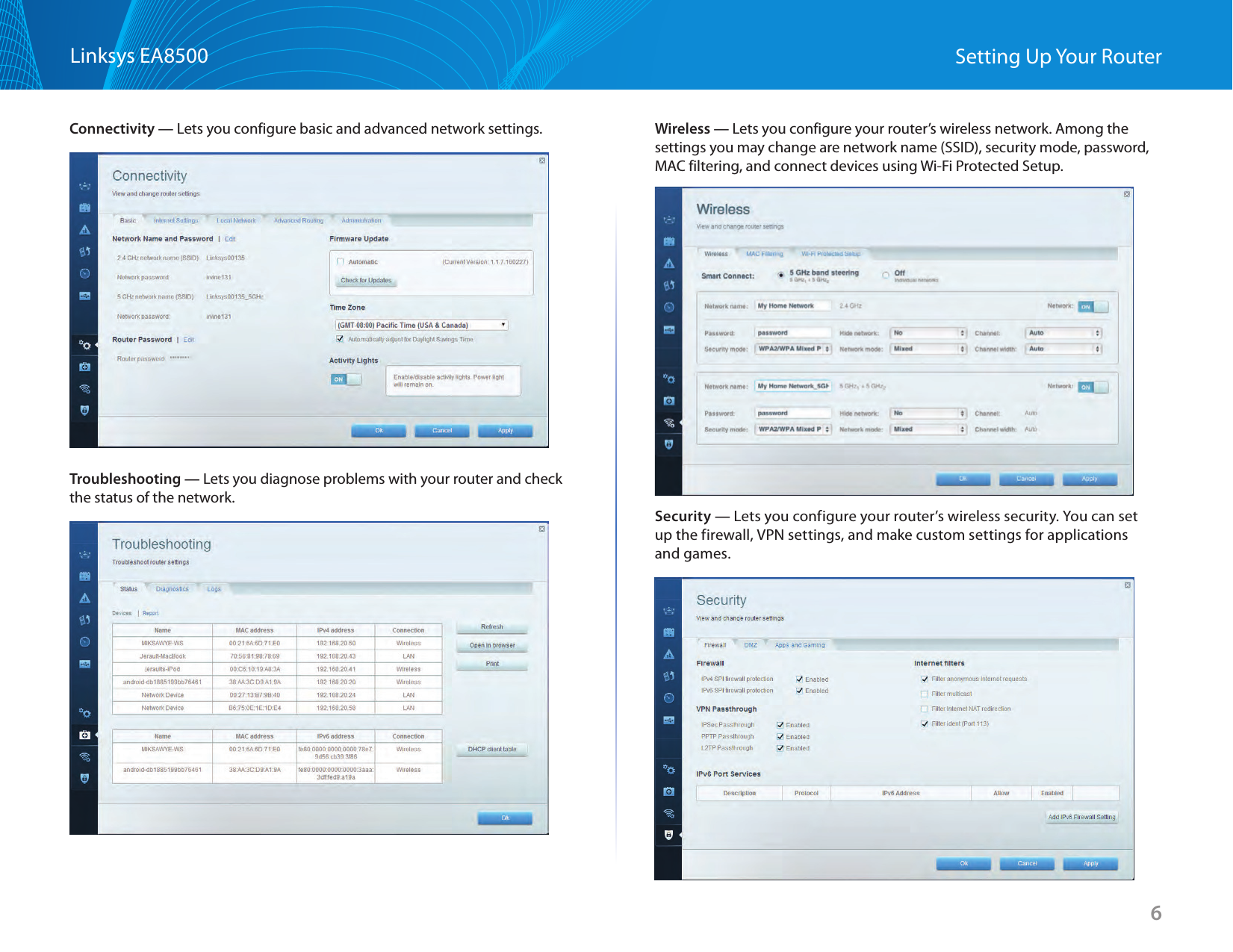The height and width of the screenshot is (952, 1233).
Task: Open Troubleshooting medkit icon in Connectivity sidebar
Action: (x=85, y=367)
